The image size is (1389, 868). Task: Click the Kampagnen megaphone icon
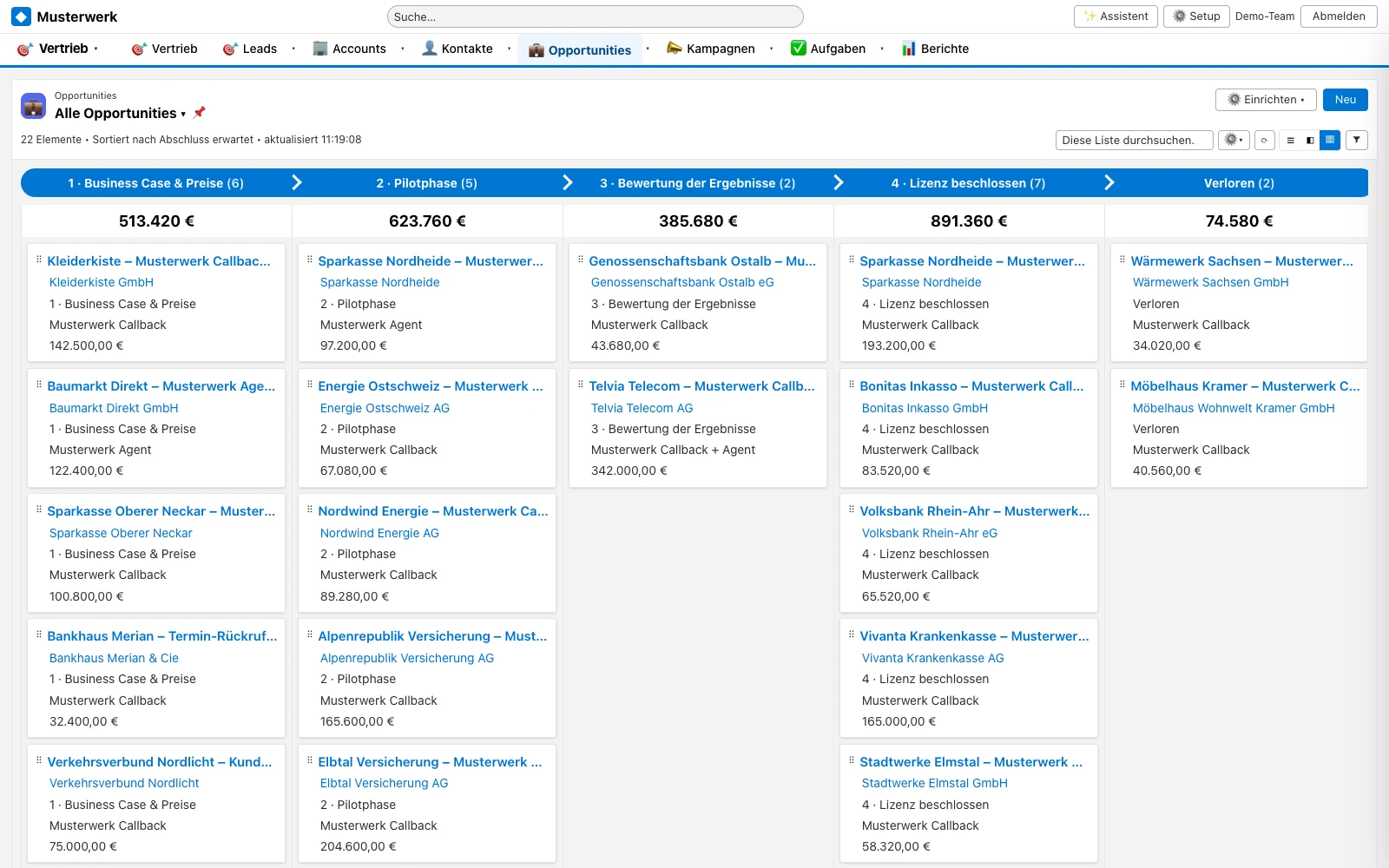[674, 49]
